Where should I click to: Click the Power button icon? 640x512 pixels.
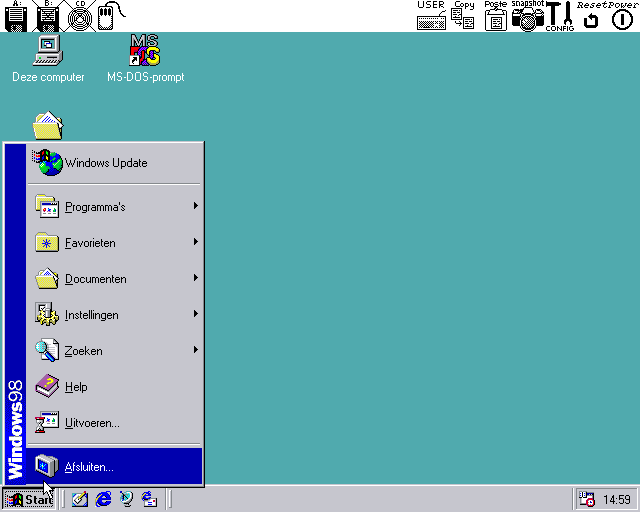(x=622, y=16)
